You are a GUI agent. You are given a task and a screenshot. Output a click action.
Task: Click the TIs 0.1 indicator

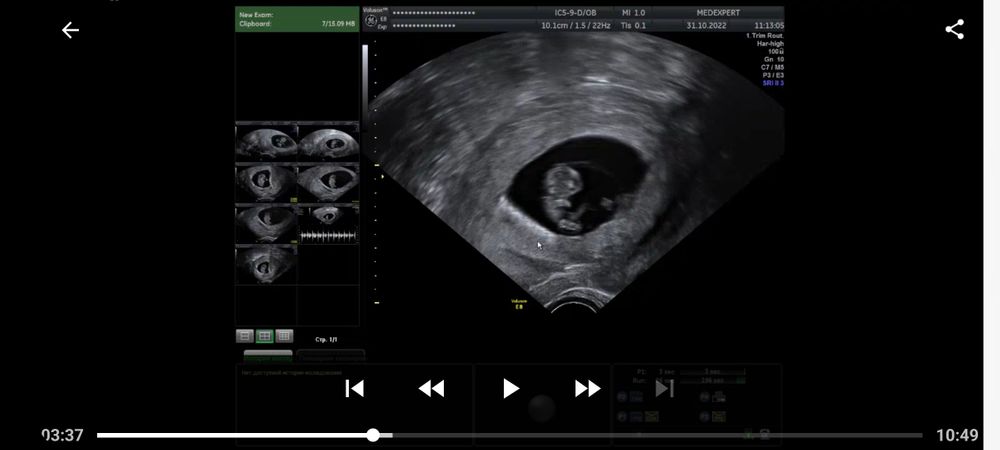point(633,25)
